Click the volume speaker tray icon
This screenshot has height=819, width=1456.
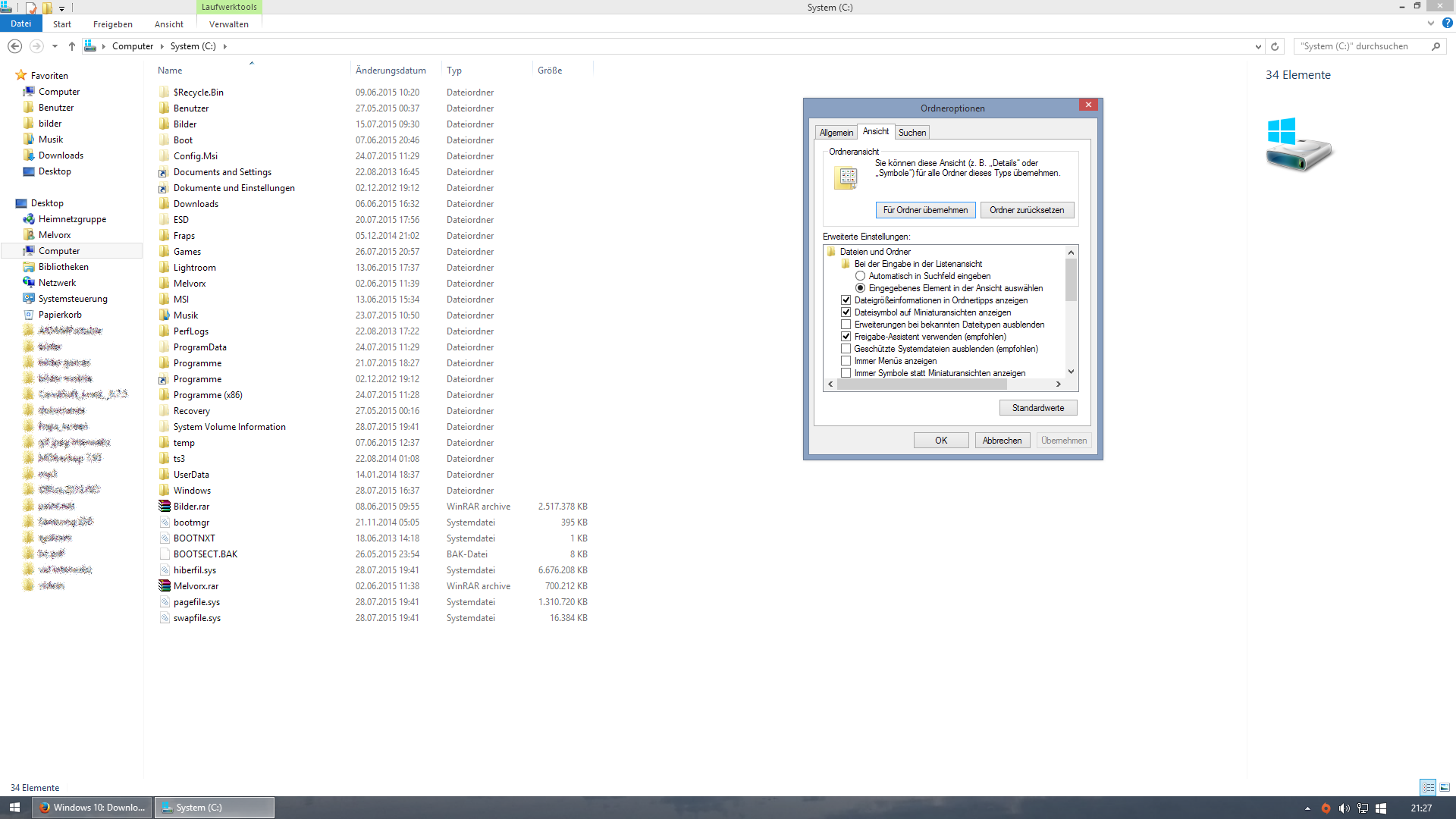tap(1344, 808)
